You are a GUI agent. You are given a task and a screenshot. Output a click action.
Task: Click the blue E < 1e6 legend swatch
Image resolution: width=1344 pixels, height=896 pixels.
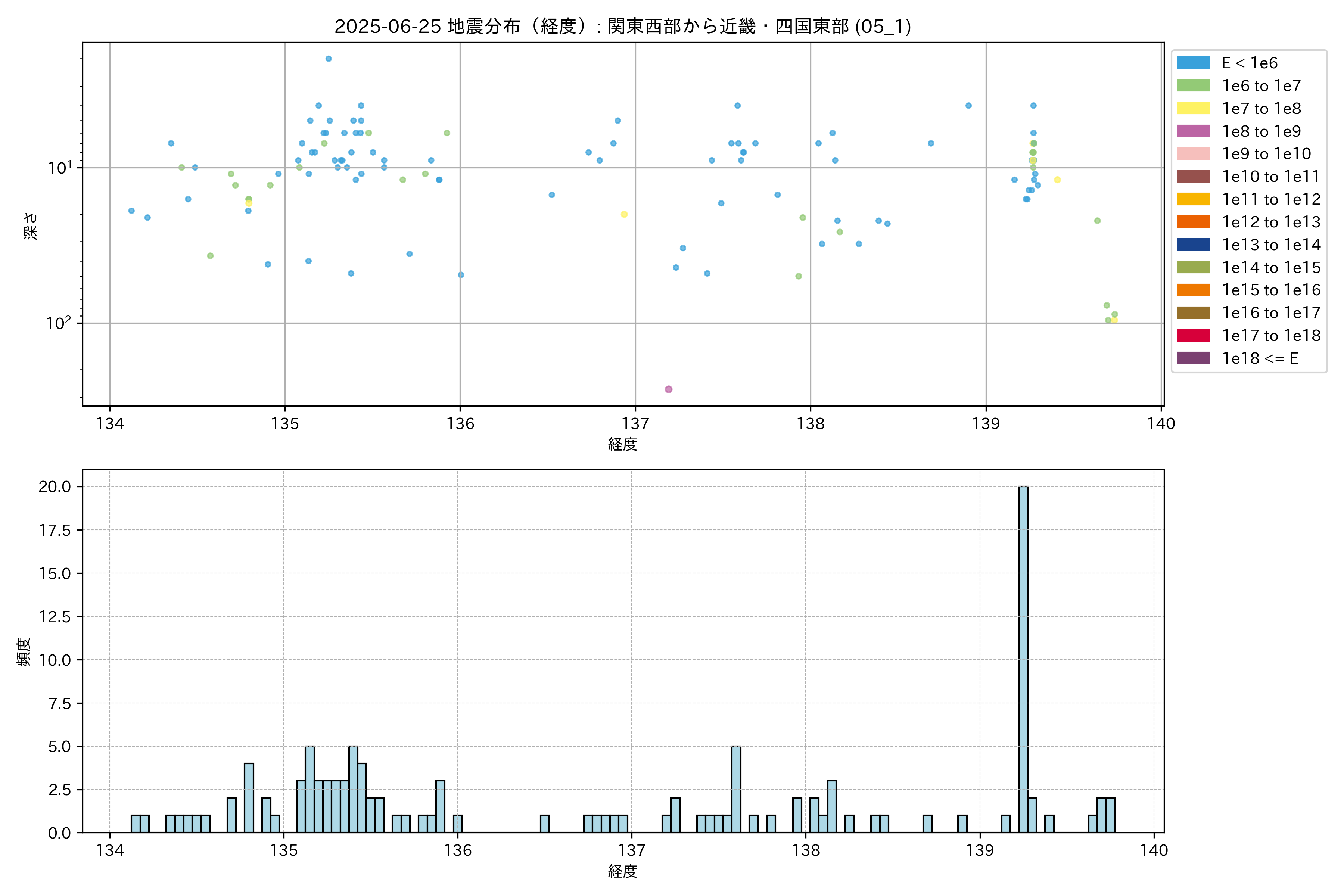click(1193, 63)
